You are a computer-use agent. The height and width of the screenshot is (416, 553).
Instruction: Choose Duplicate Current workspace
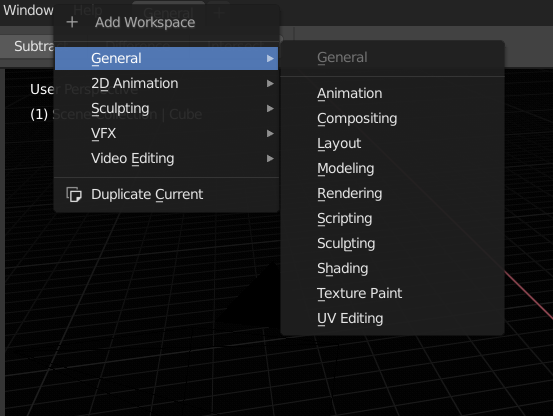point(166,194)
